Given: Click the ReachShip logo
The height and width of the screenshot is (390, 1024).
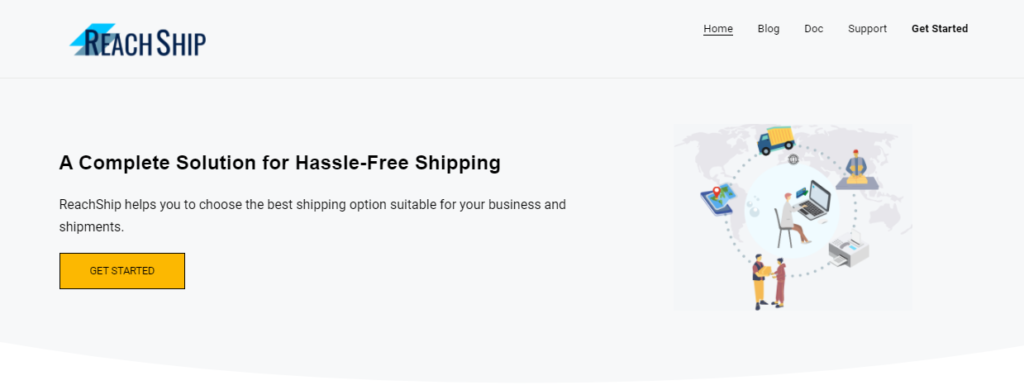Looking at the screenshot, I should pos(138,41).
